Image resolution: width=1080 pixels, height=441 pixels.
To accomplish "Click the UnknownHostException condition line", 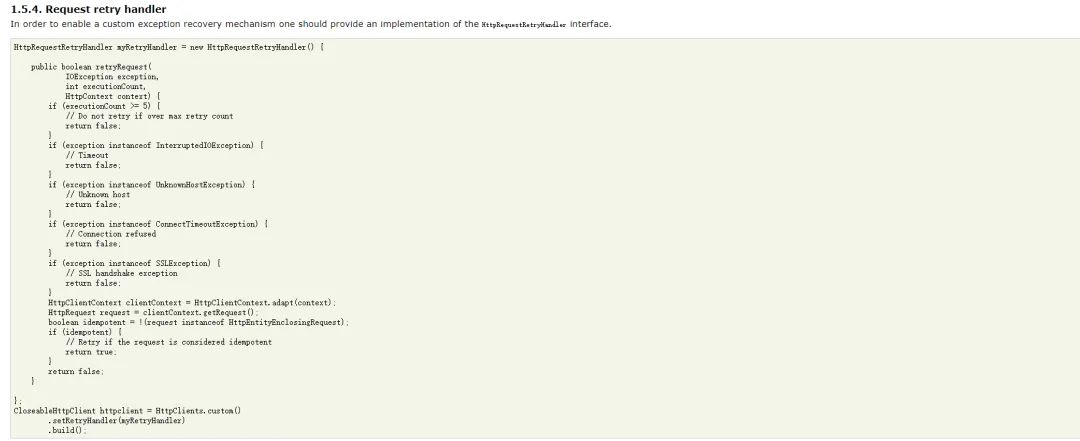I will 152,185.
